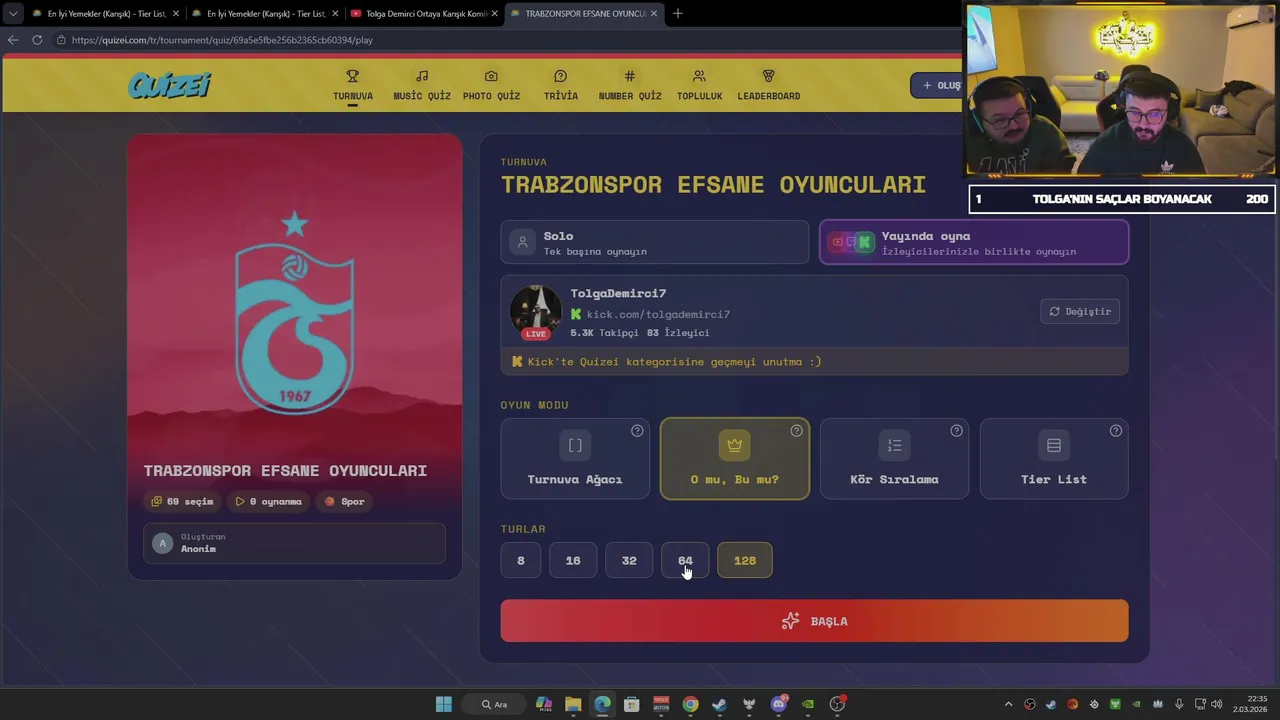
Task: Start the game with BAŞLA
Action: click(x=815, y=621)
